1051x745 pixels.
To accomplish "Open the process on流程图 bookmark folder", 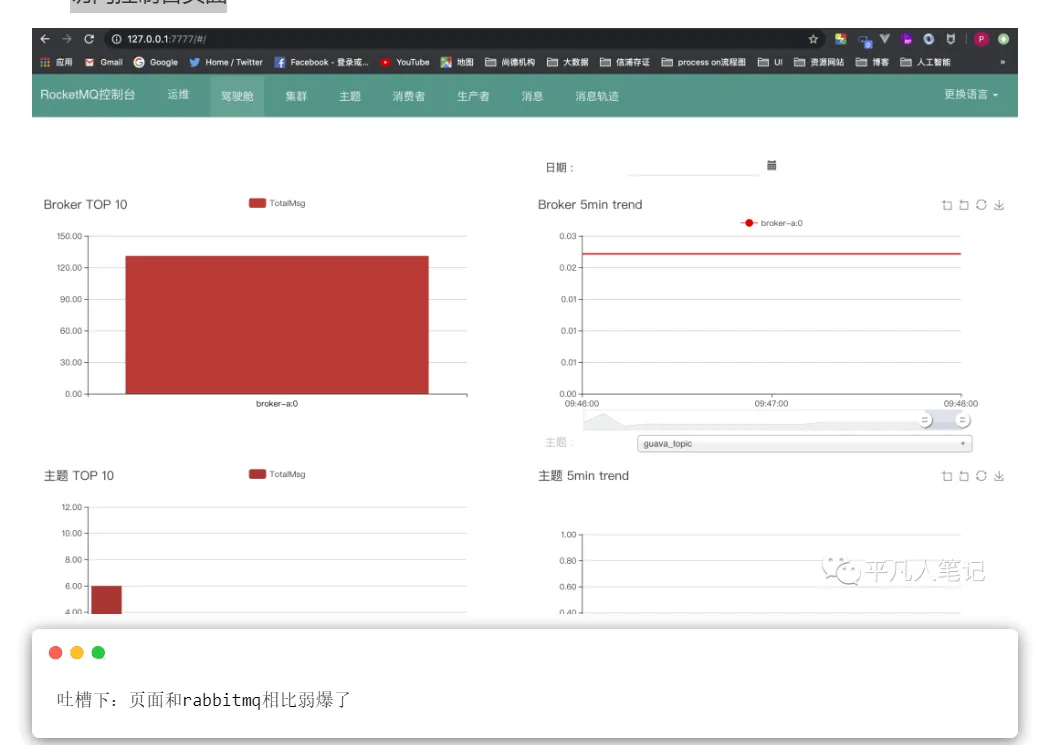I will click(x=704, y=62).
